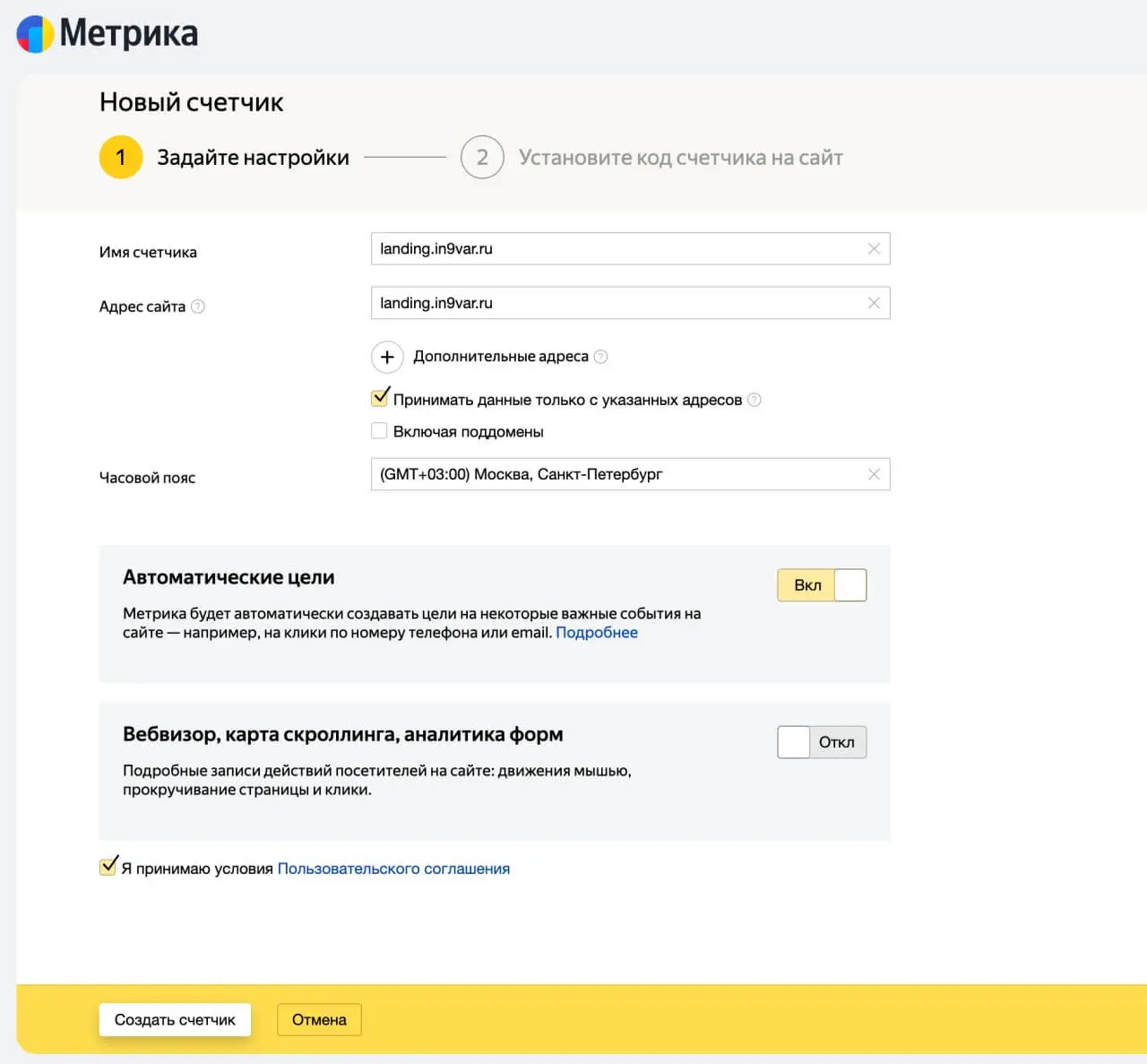The image size is (1147, 1064).
Task: Uncheck Принимать данные только с указанных адресов
Action: tap(380, 397)
